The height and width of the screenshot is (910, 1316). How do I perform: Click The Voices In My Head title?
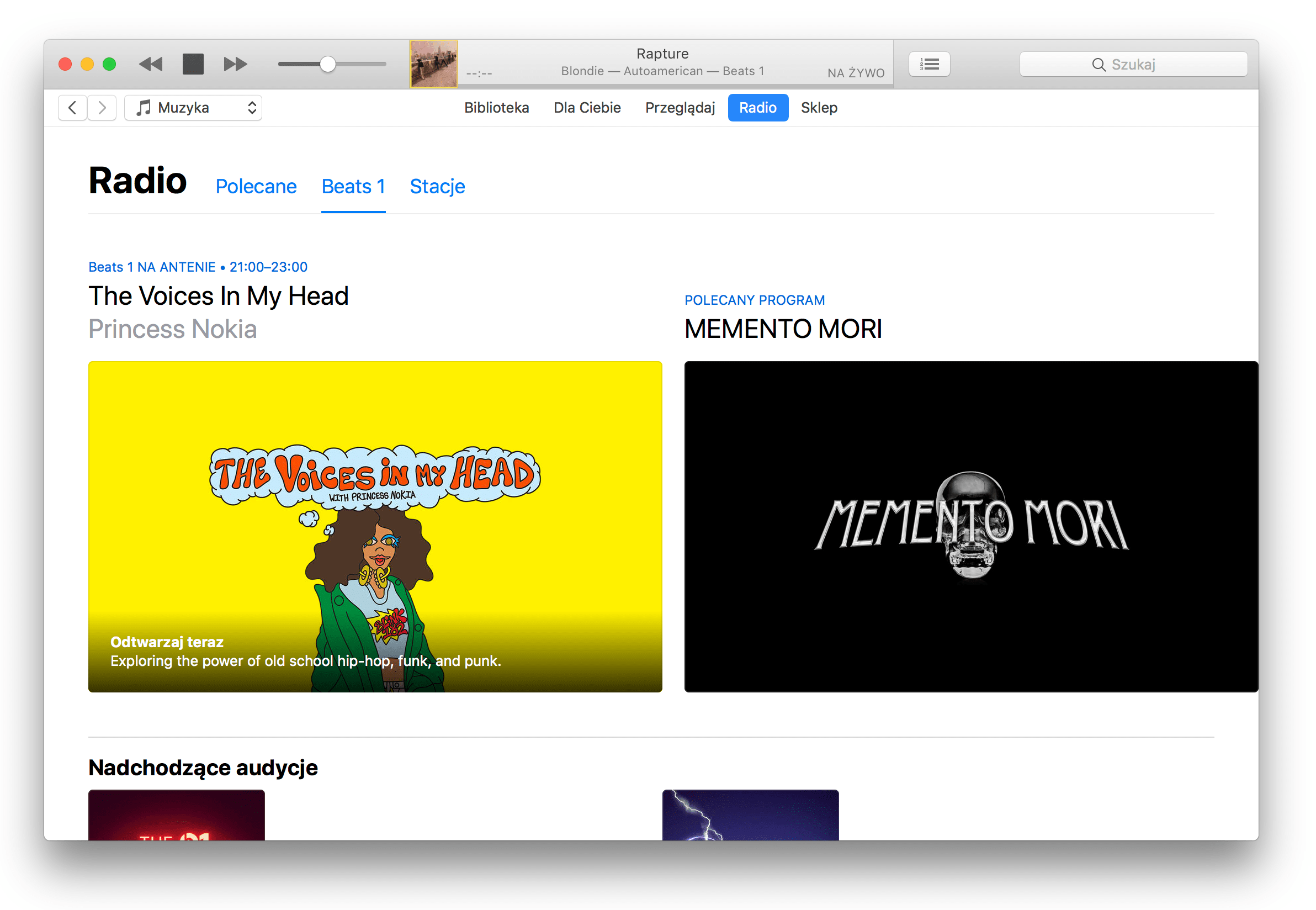(x=218, y=297)
